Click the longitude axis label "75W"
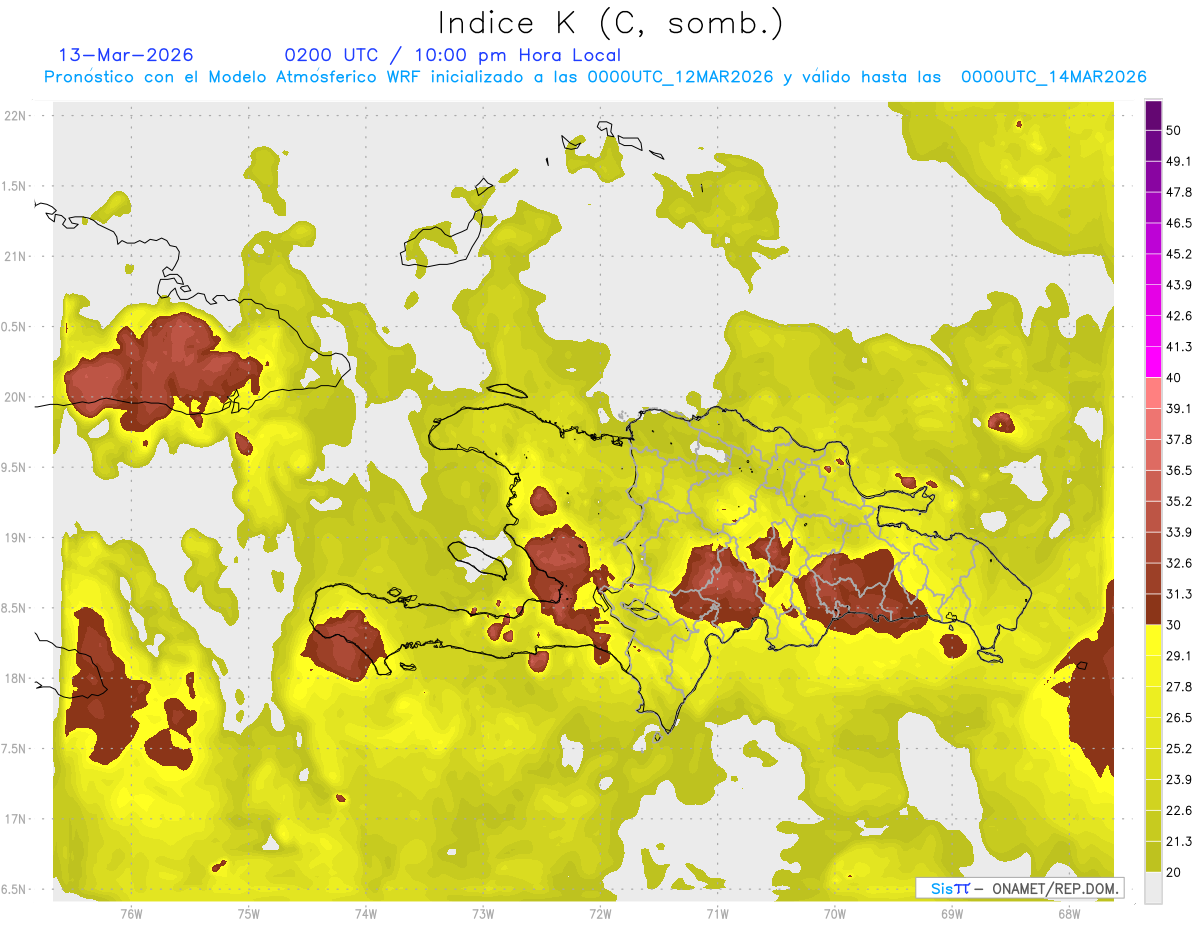Viewport: 1200px width, 927px height. tap(249, 914)
